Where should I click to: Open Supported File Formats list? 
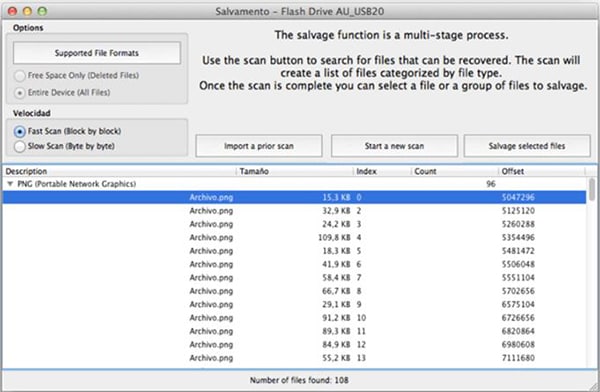(96, 53)
